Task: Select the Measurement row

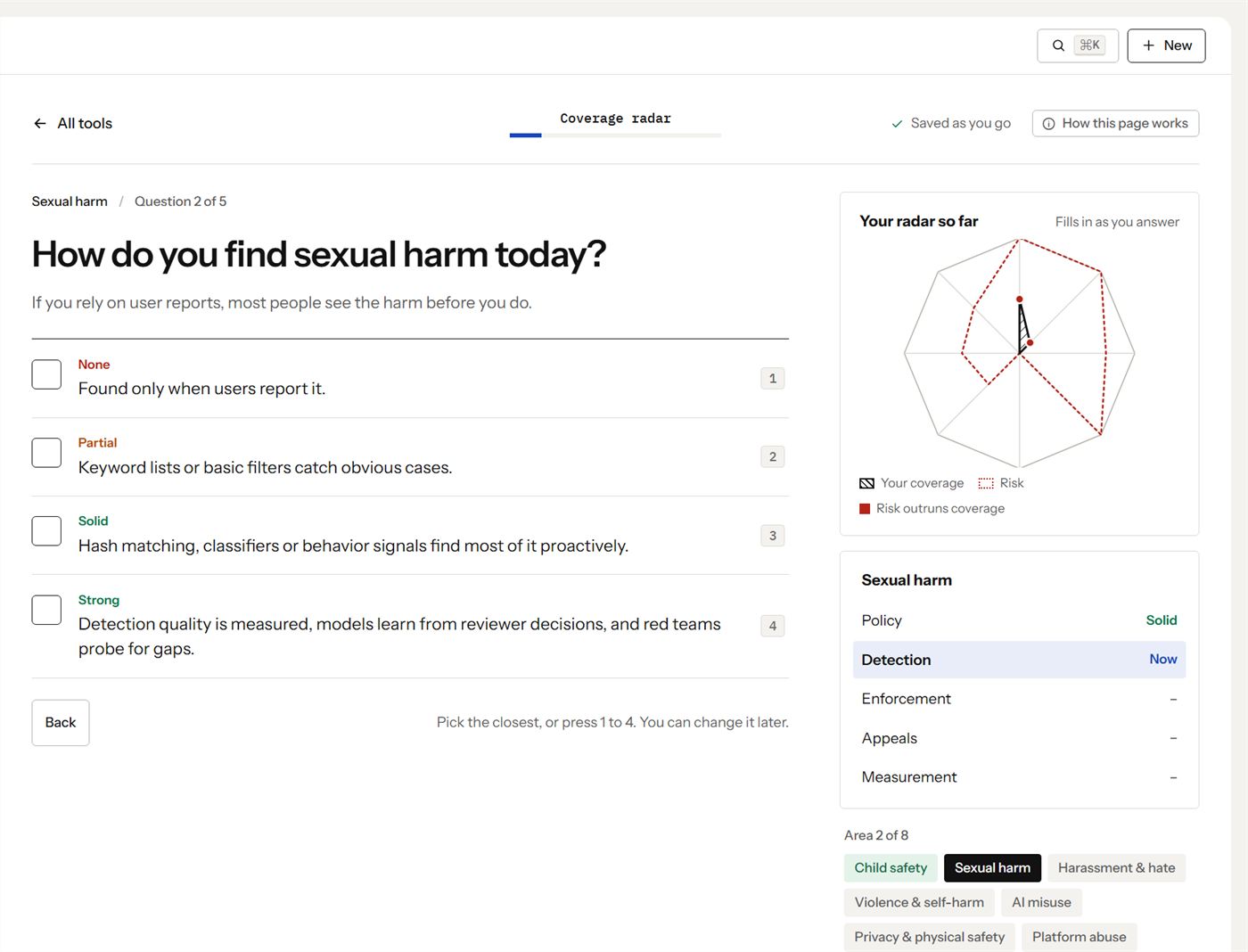Action: point(1019,777)
